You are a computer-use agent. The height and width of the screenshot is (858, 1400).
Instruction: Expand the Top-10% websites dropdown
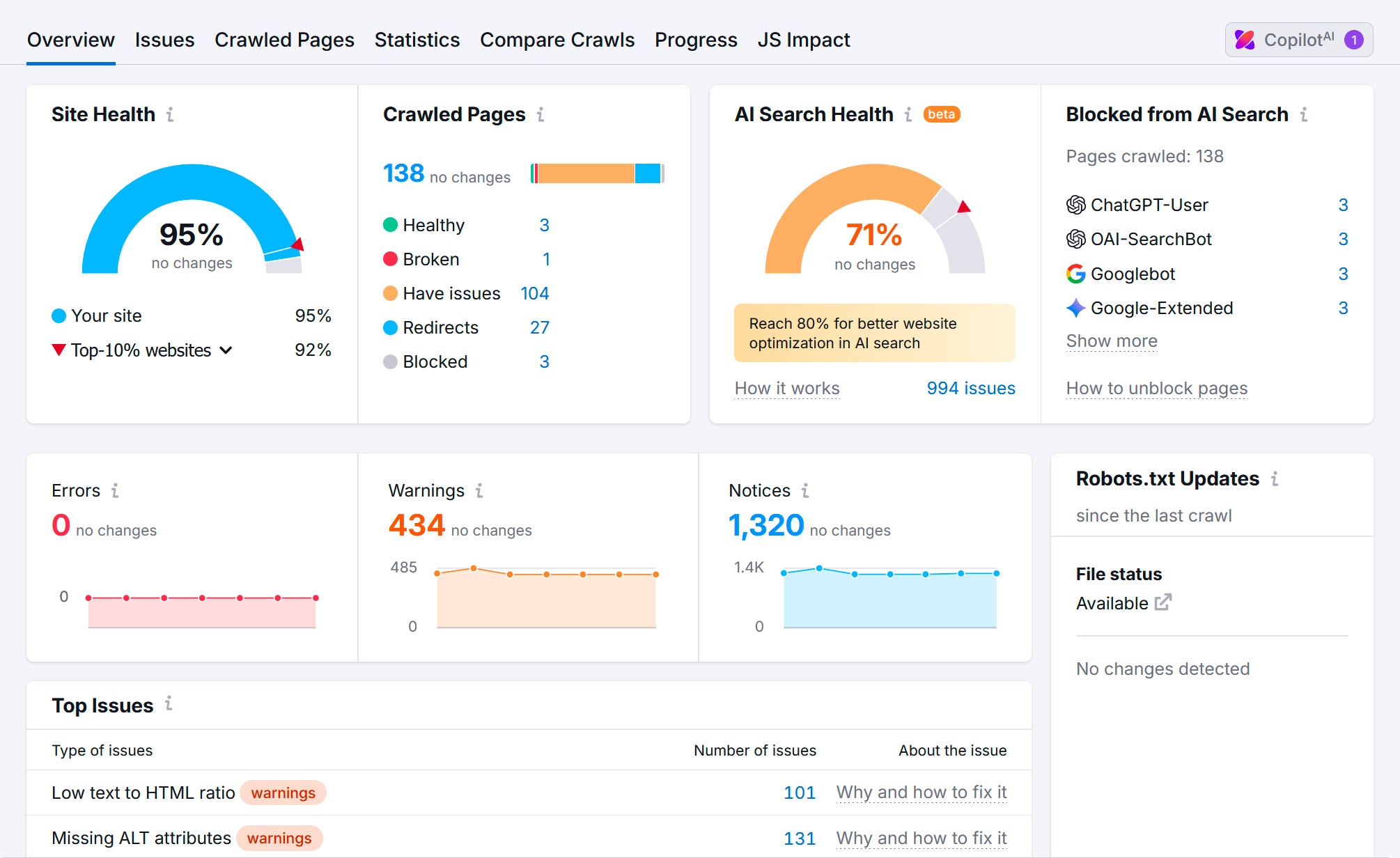point(226,350)
